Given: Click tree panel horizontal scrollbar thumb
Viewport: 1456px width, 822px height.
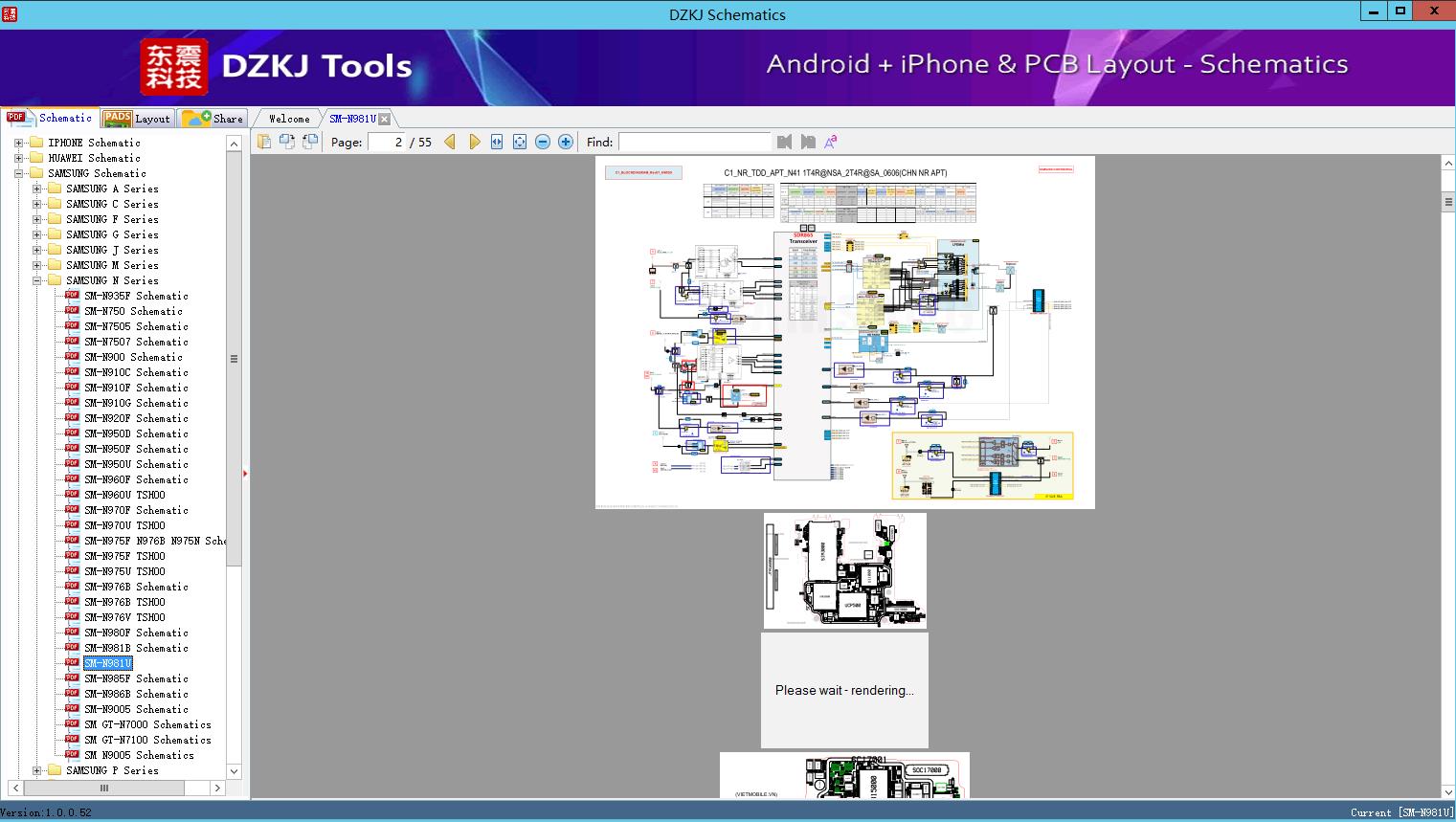Looking at the screenshot, I should click(103, 788).
